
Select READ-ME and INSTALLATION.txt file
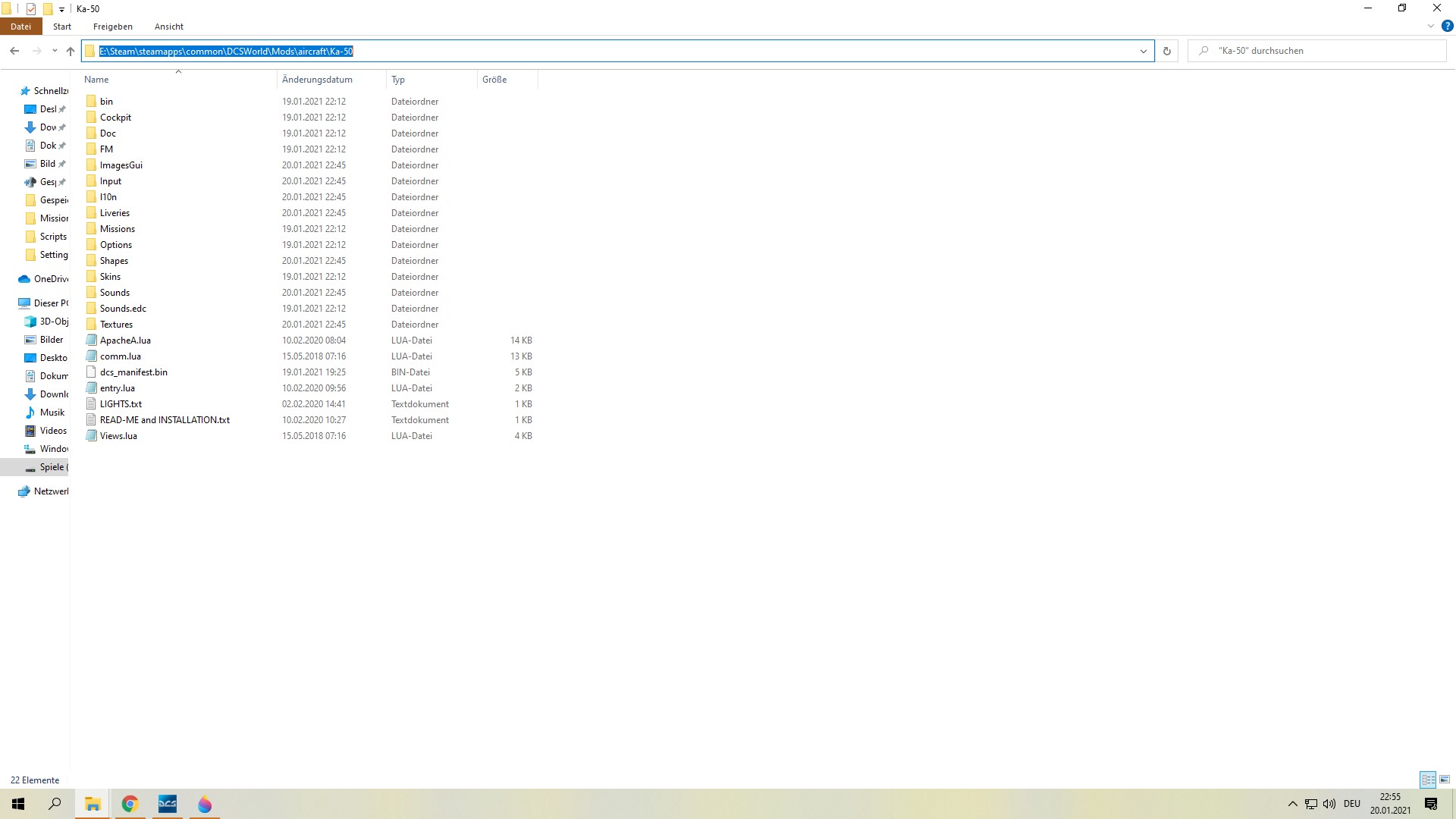(165, 420)
